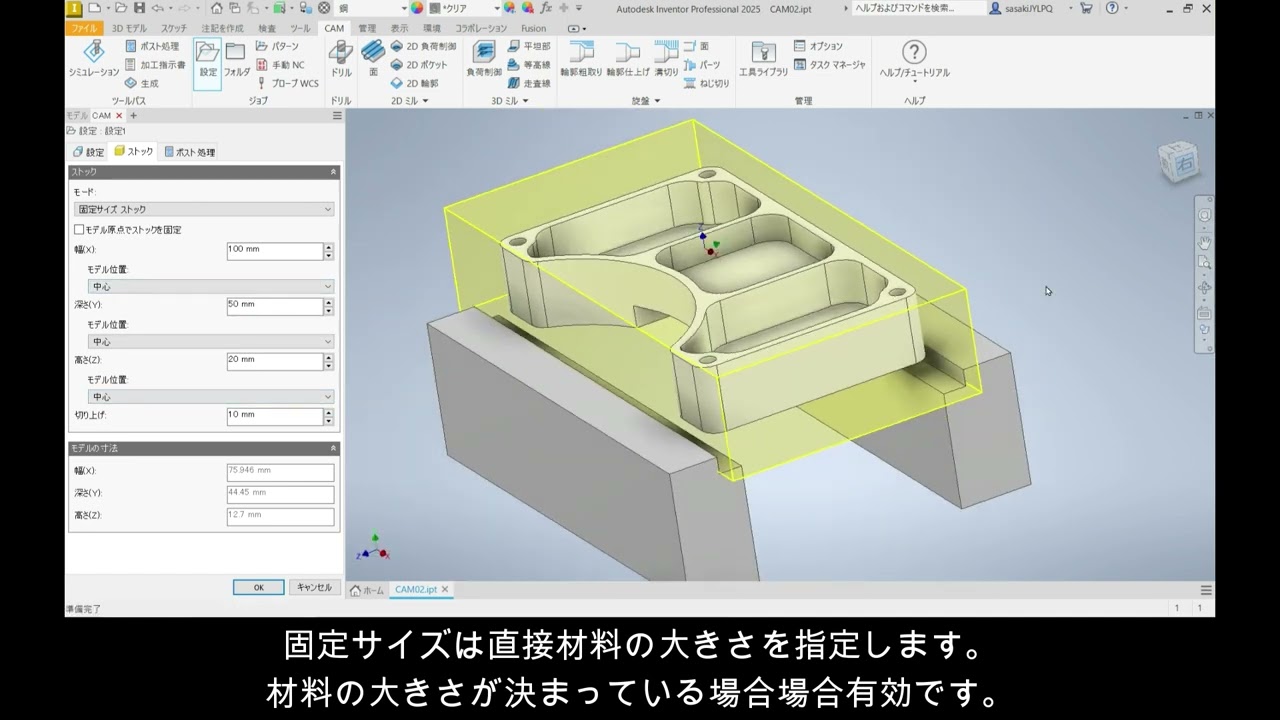The height and width of the screenshot is (720, 1280).
Task: Open the モード dropdown 固定サイズ ストック
Action: 204,209
